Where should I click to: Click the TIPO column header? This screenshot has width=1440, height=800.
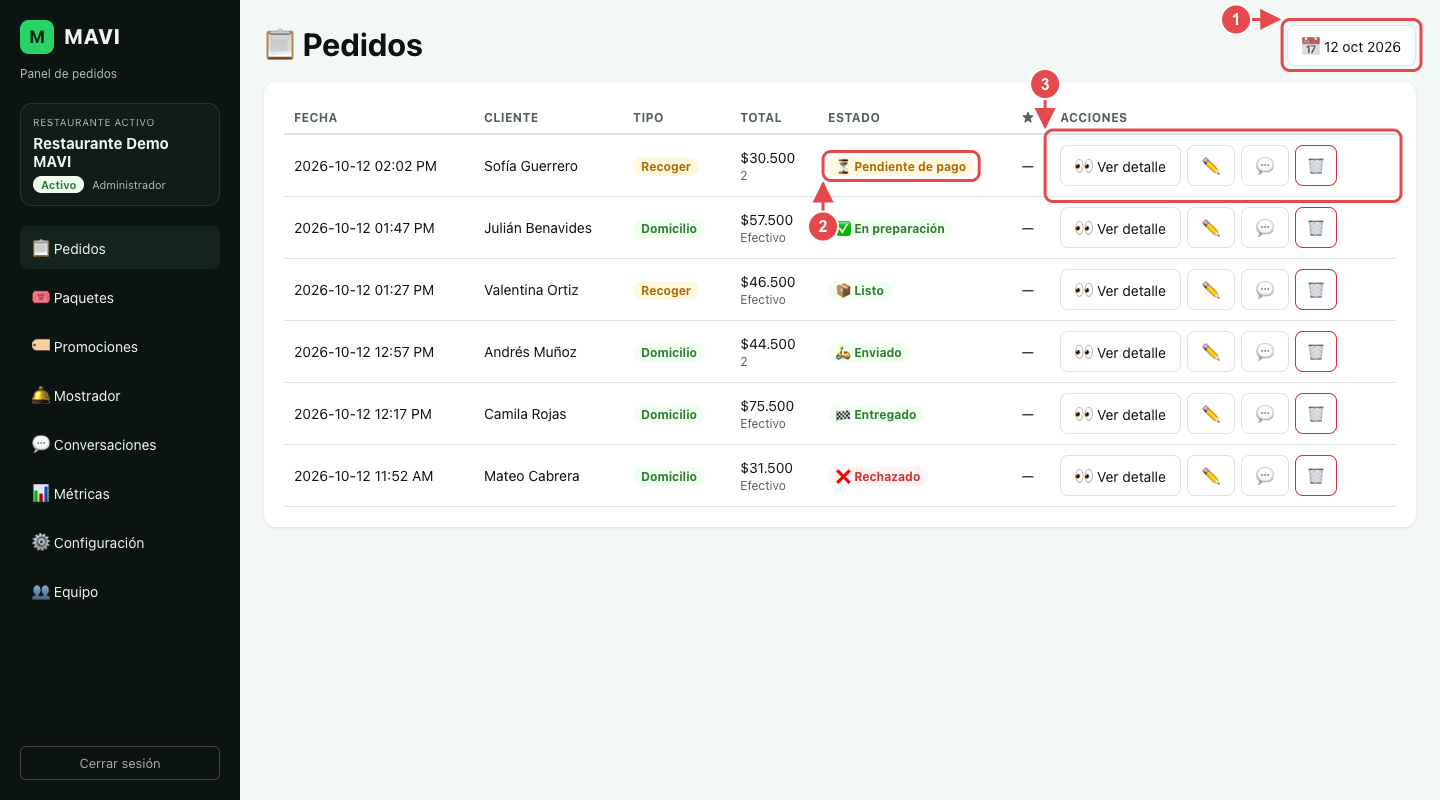(x=648, y=117)
